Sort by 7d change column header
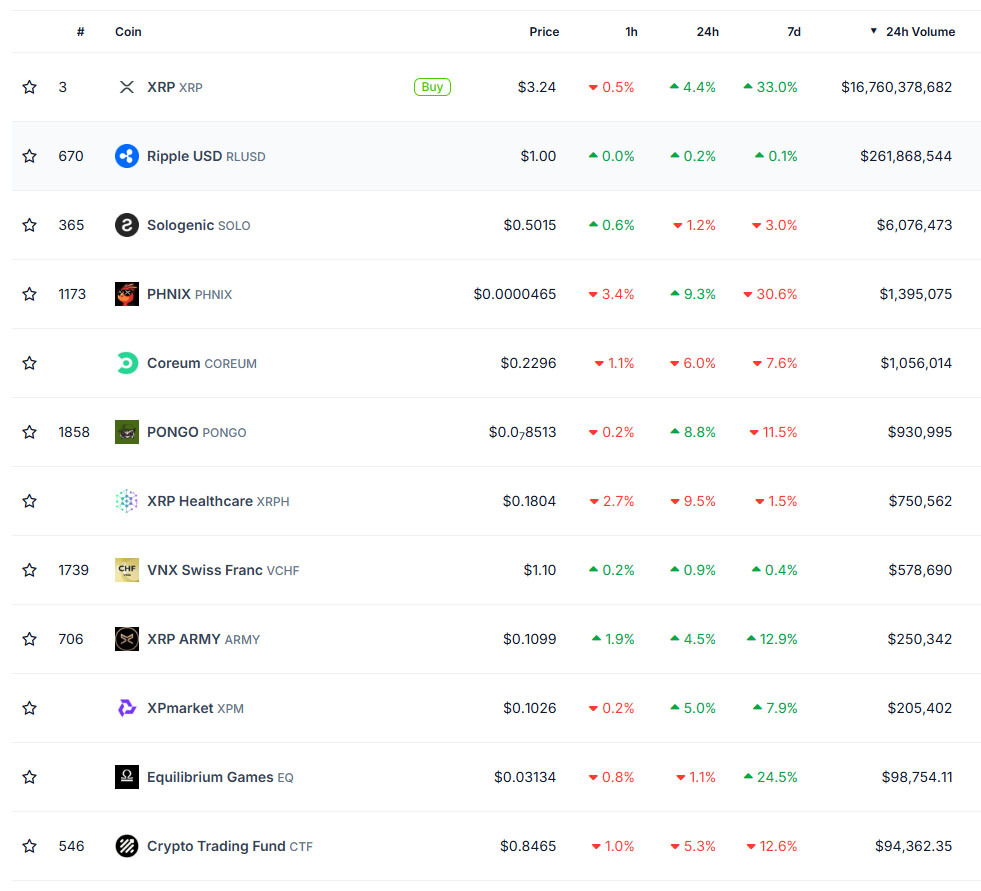Image resolution: width=981 pixels, height=891 pixels. [793, 32]
